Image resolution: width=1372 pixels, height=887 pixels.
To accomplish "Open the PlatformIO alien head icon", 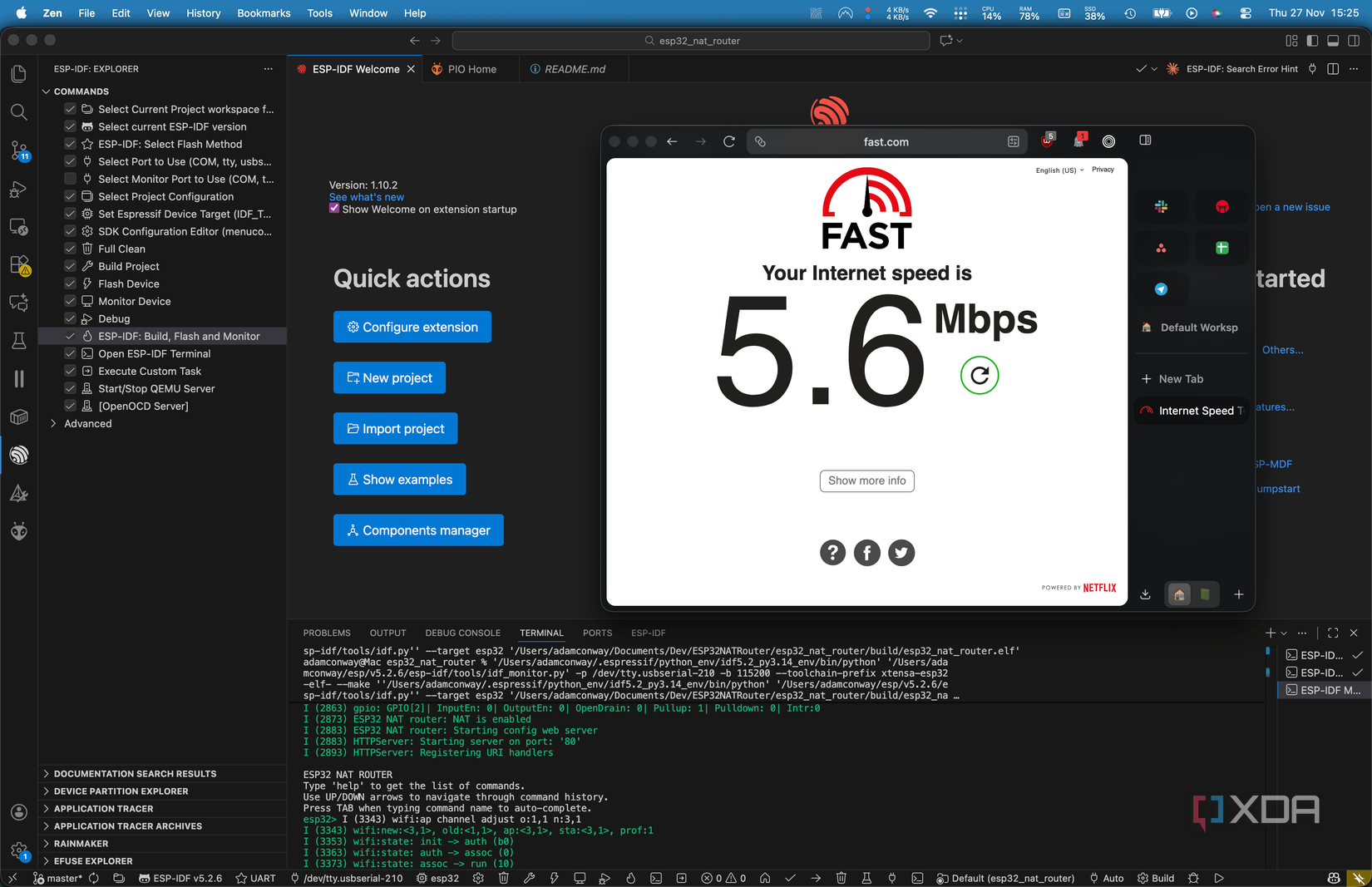I will [18, 531].
